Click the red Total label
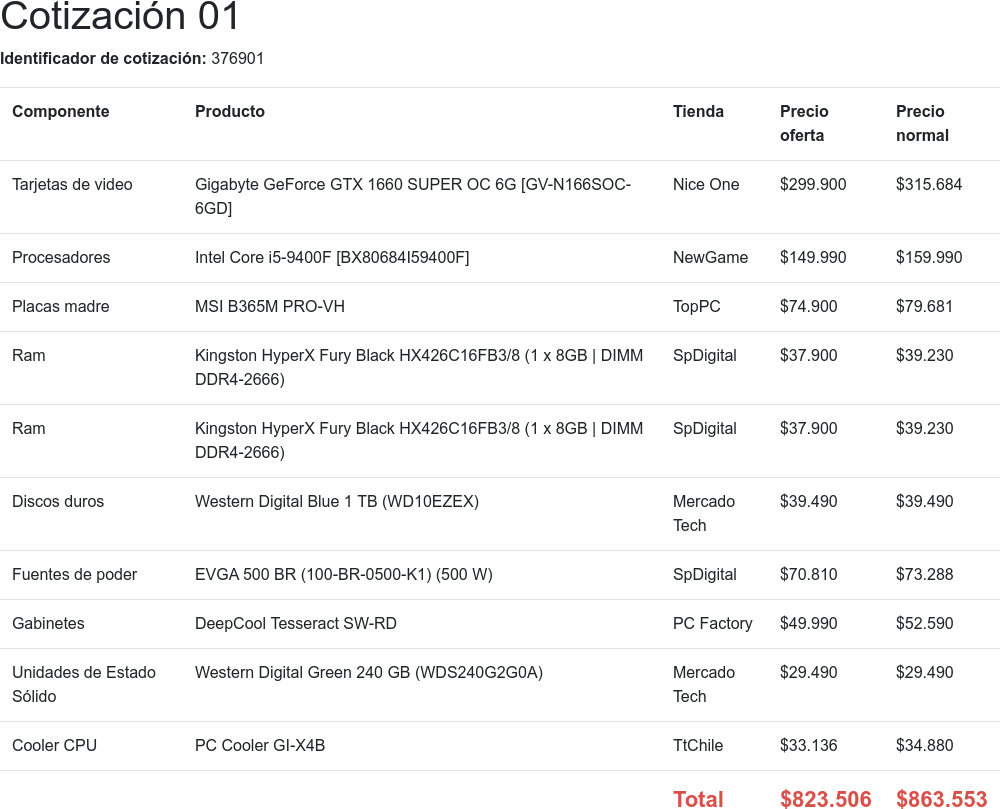The height and width of the screenshot is (809, 1000). 698,799
